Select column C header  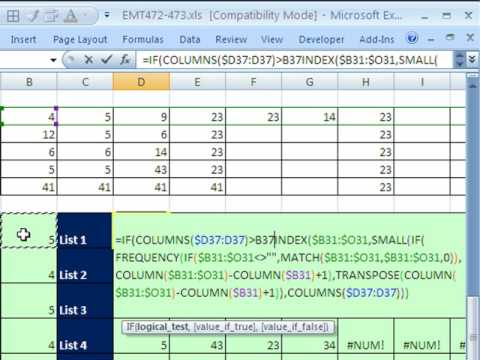[85, 82]
